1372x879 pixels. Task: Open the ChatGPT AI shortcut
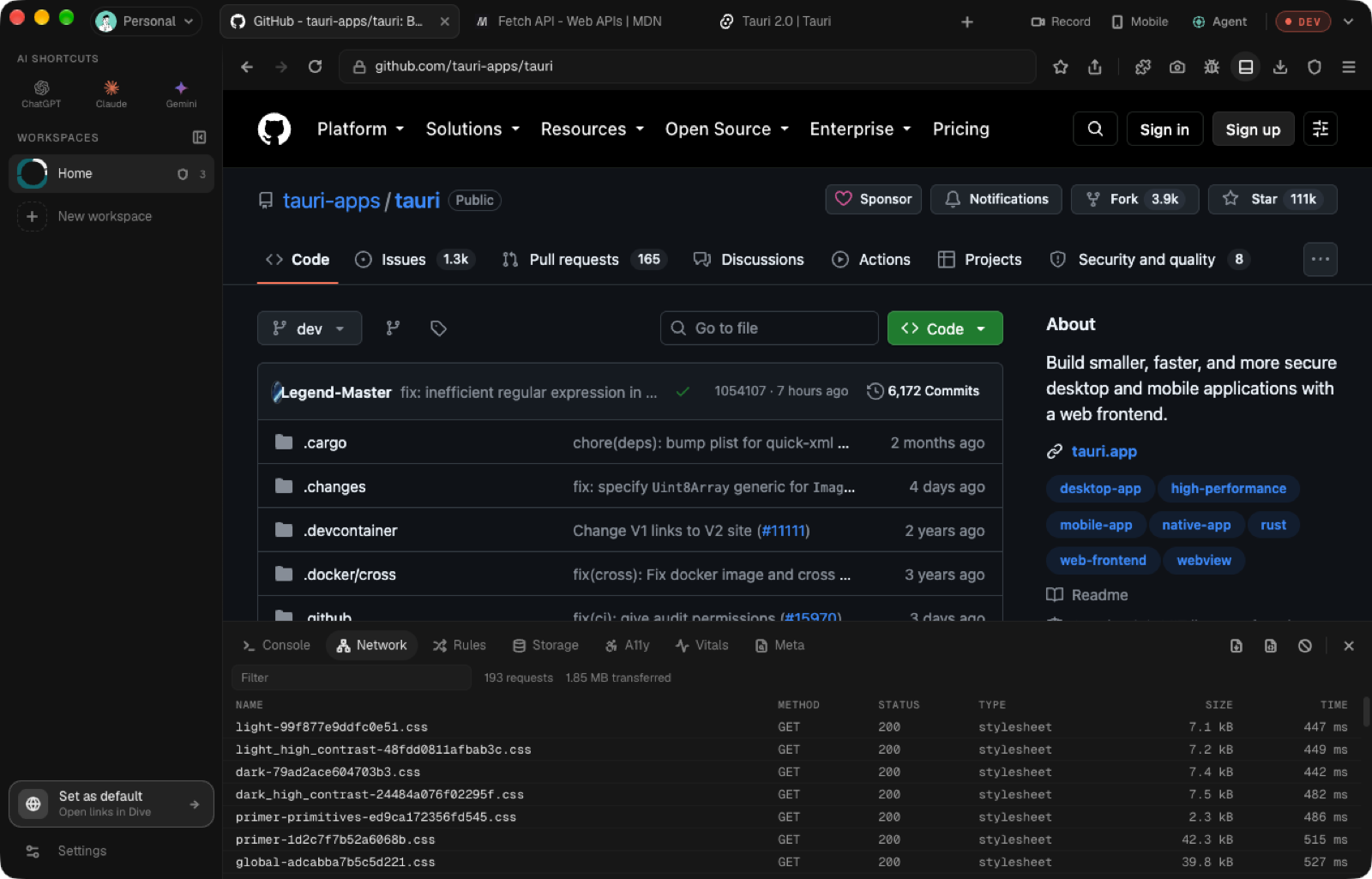coord(41,93)
